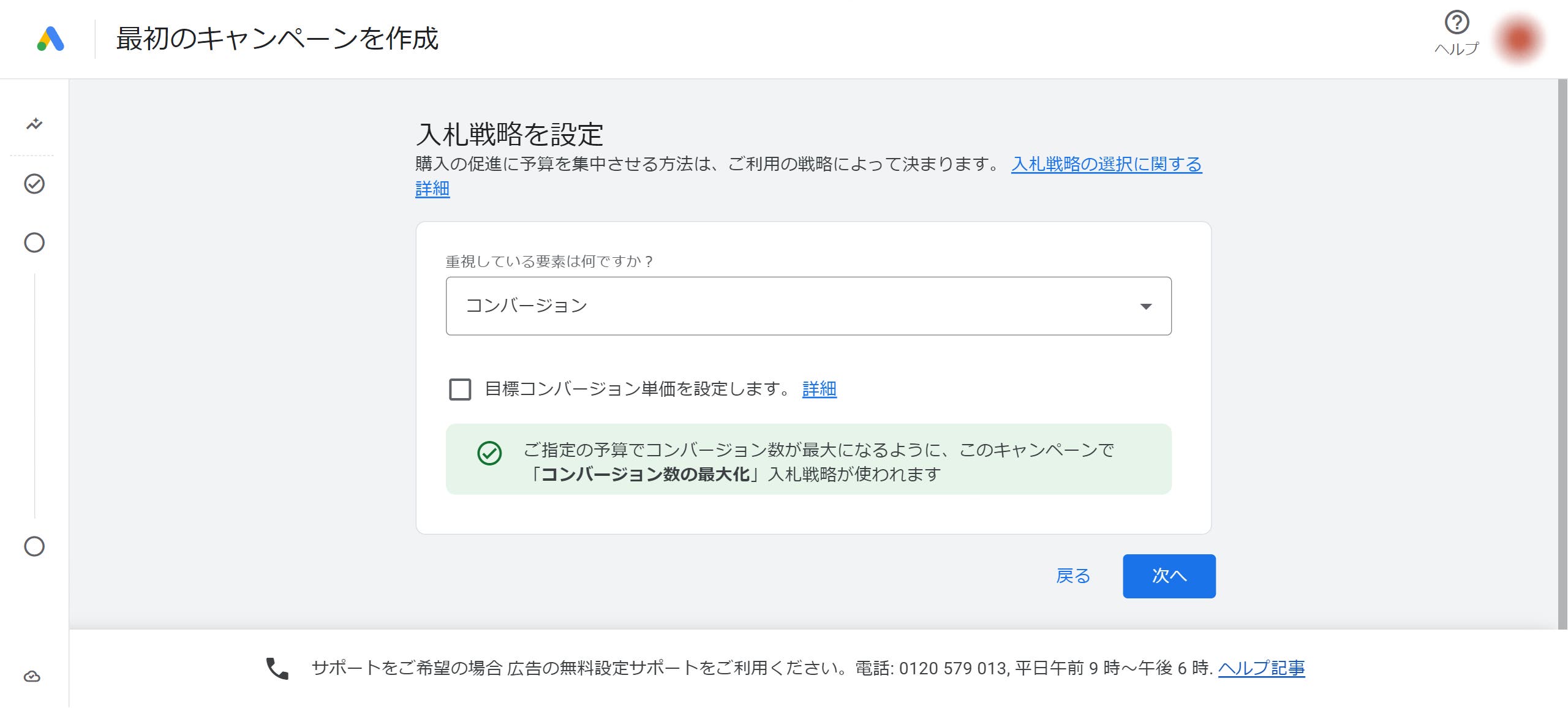Click the phone support icon
This screenshot has width=1568, height=708.
[277, 668]
